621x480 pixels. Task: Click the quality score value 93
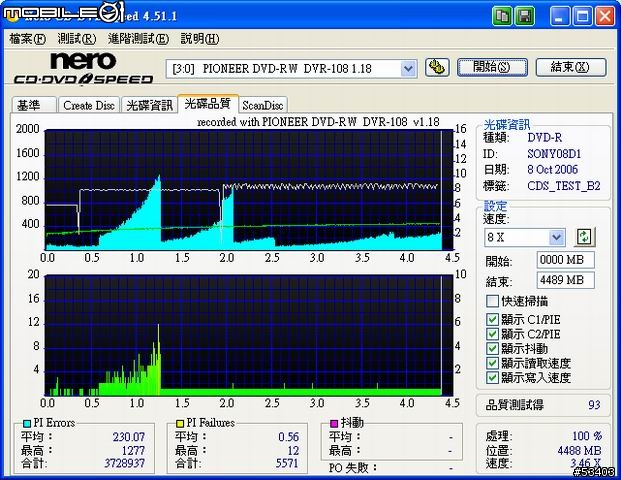pyautogui.click(x=594, y=405)
